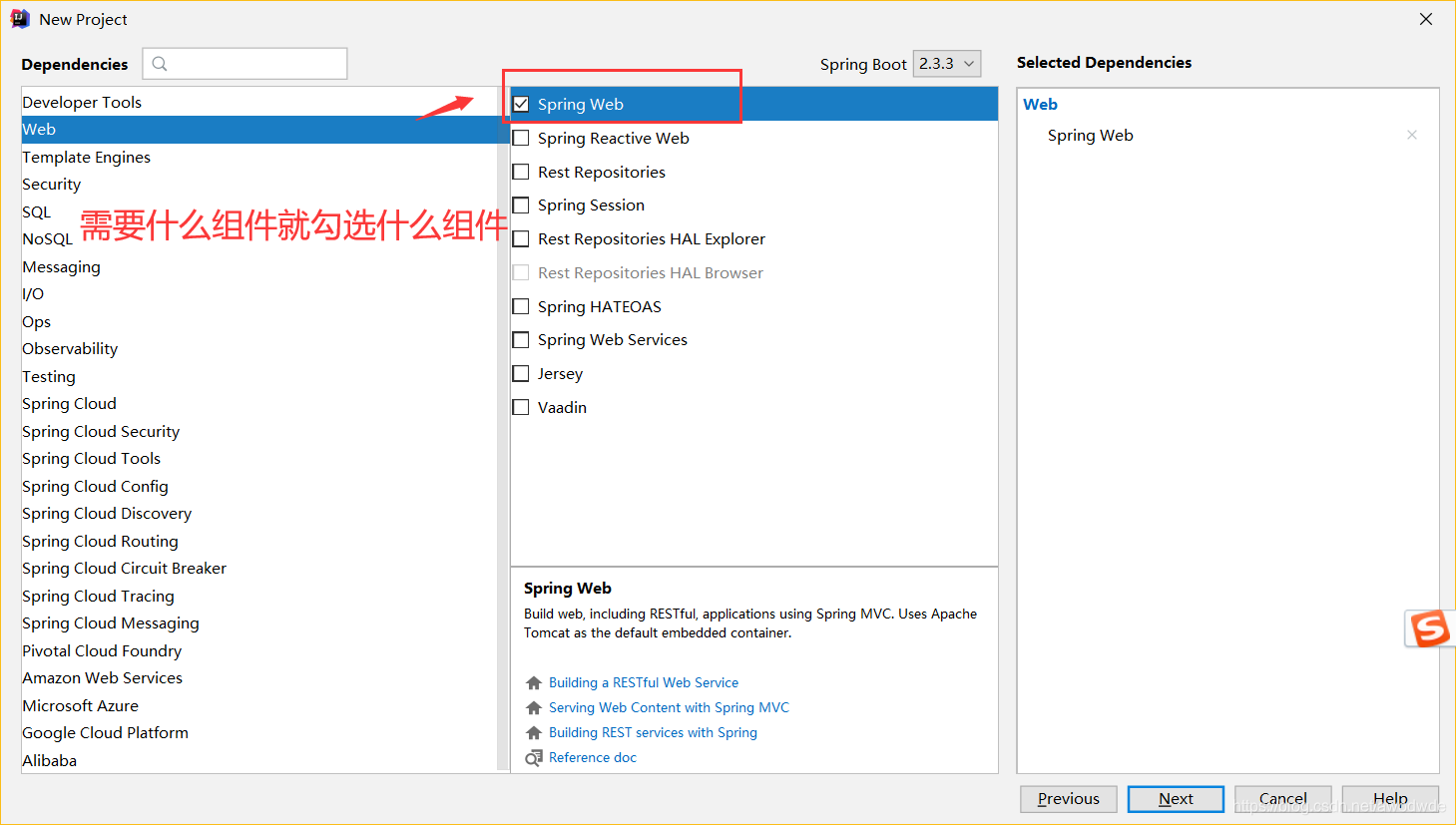Check the Spring Reactive Web checkbox
The image size is (1456, 825).
click(521, 138)
